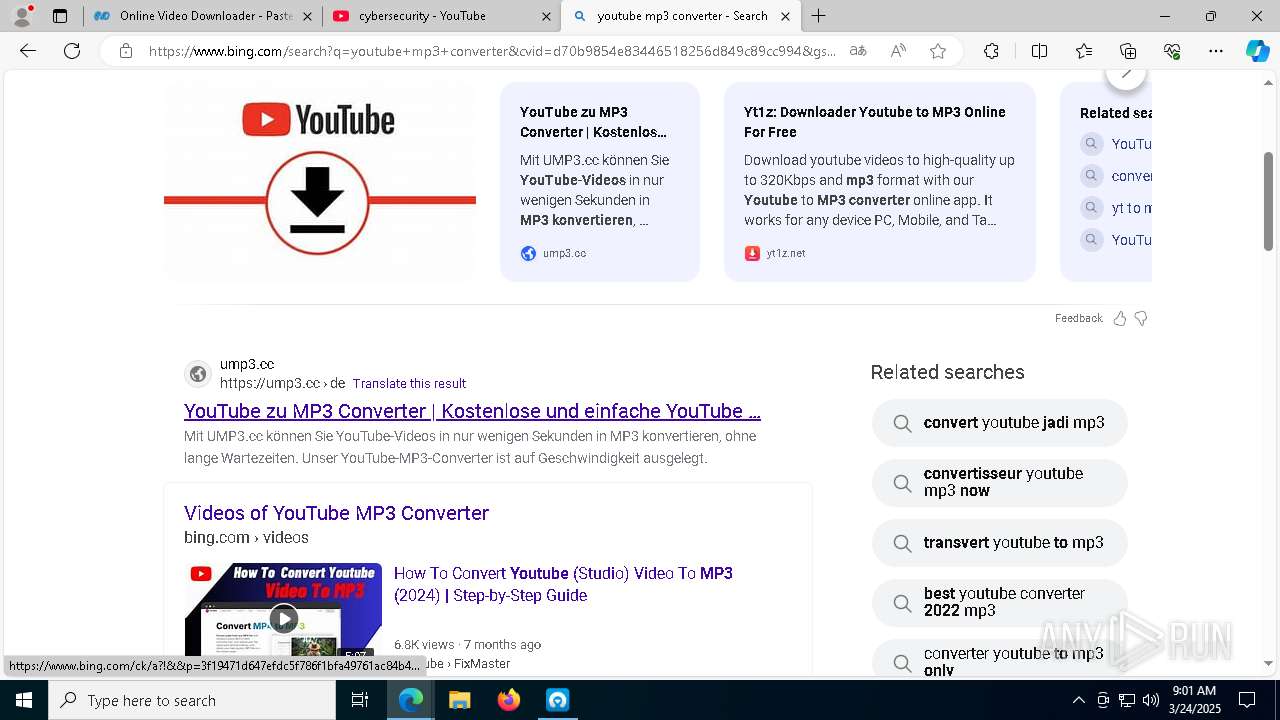Open the network tray icon
1280x720 pixels.
(x=1127, y=700)
